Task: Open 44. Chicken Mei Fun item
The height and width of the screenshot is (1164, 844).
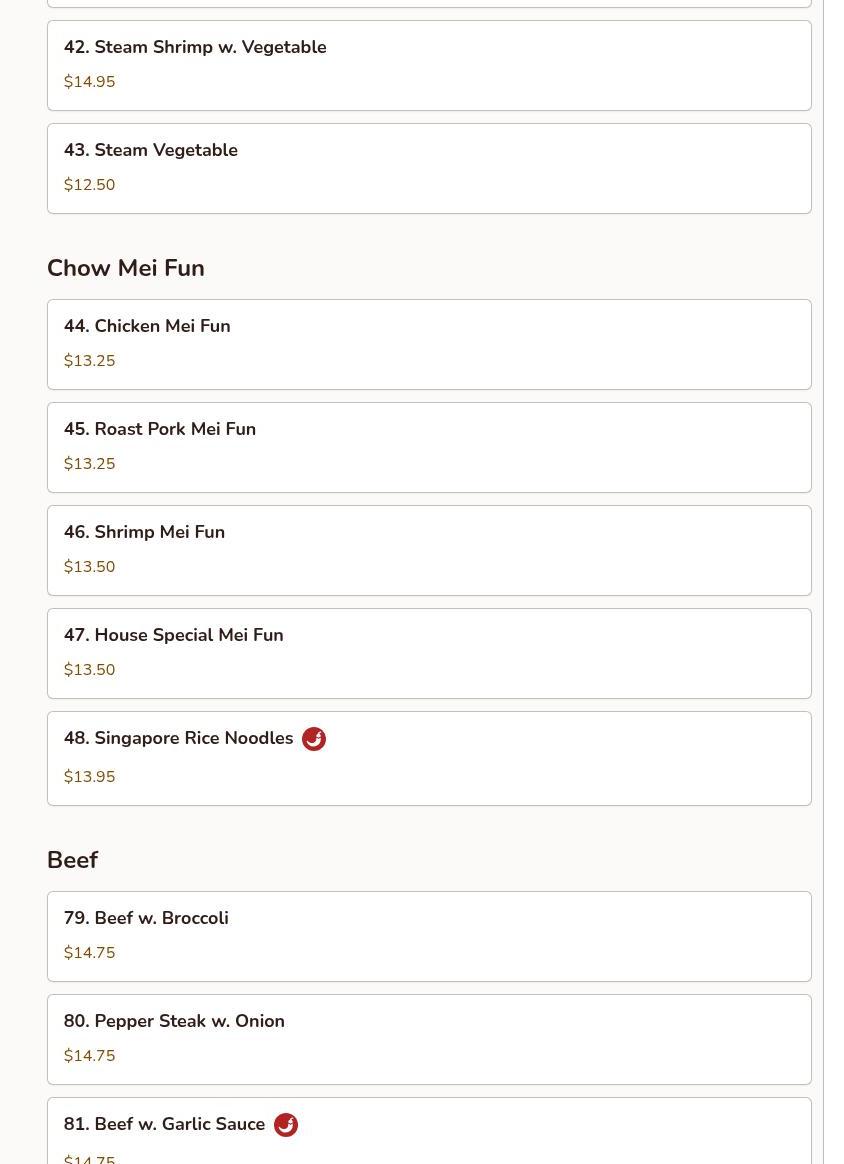Action: point(429,344)
